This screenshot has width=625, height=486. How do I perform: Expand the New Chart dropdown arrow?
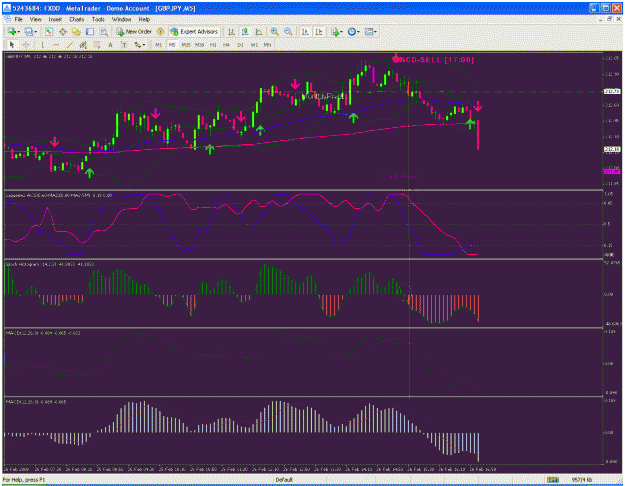[19, 31]
